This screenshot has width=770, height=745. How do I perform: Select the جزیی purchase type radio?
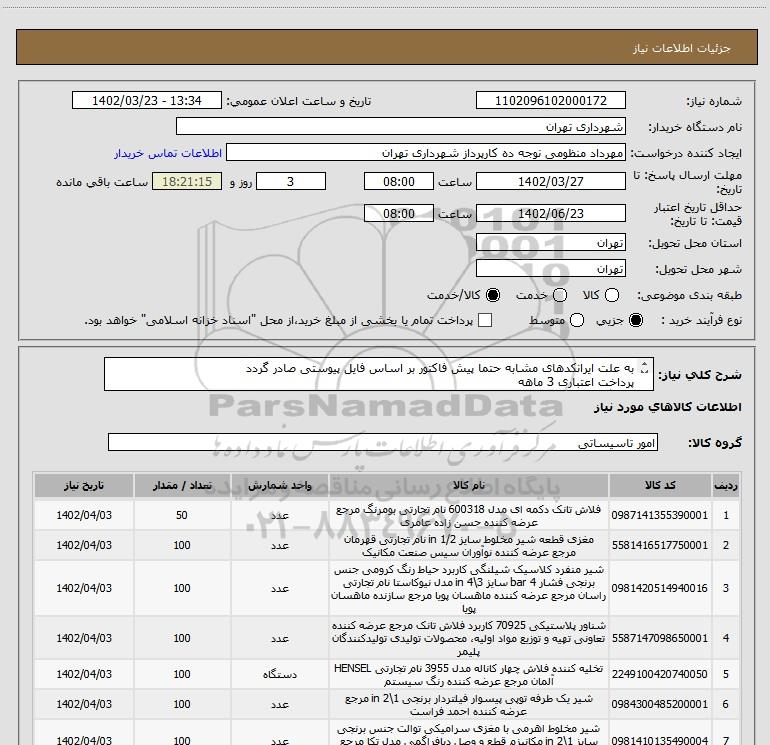pyautogui.click(x=636, y=321)
